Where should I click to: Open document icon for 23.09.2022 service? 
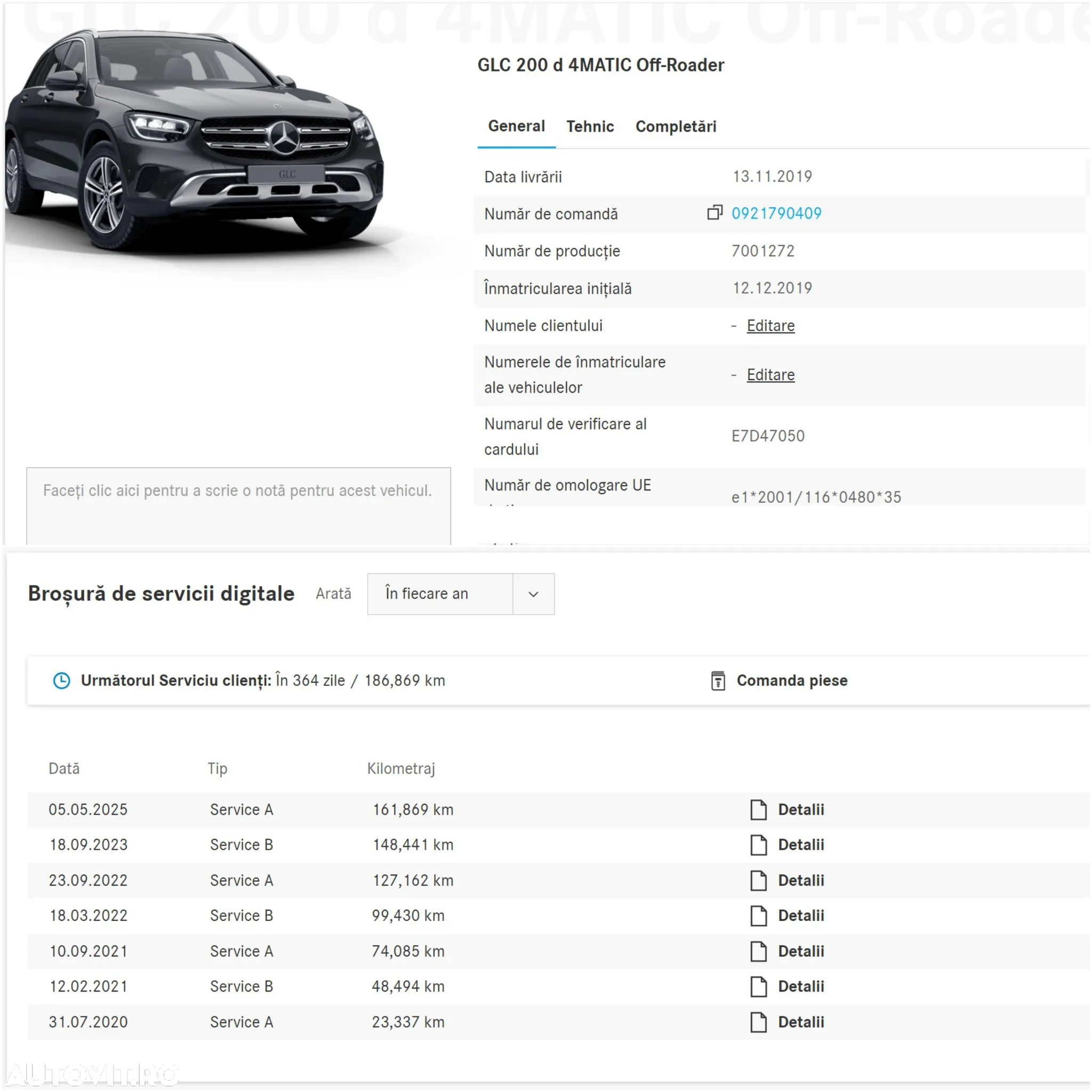tap(759, 880)
